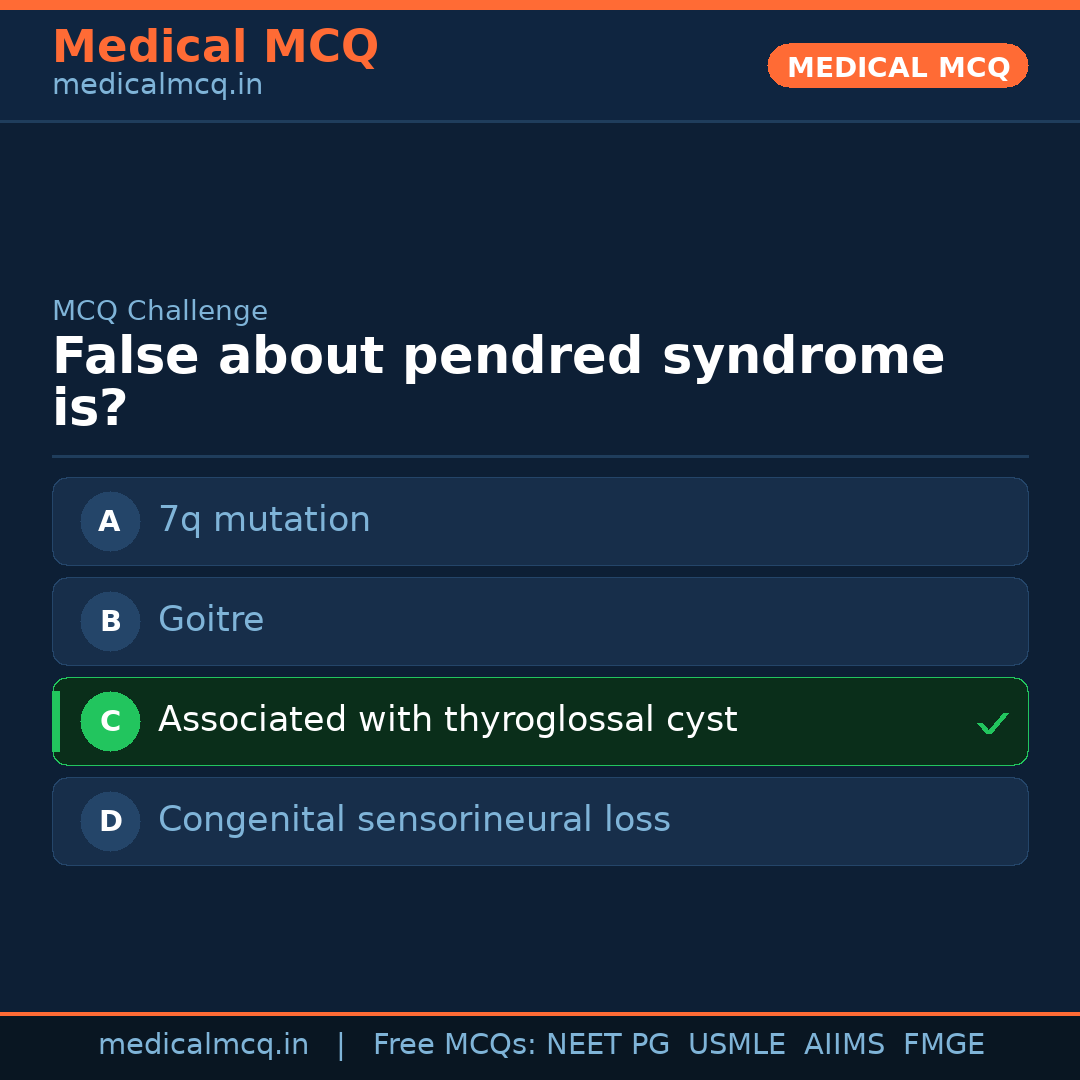
Task: Click the green checkmark on option C
Action: 992,723
